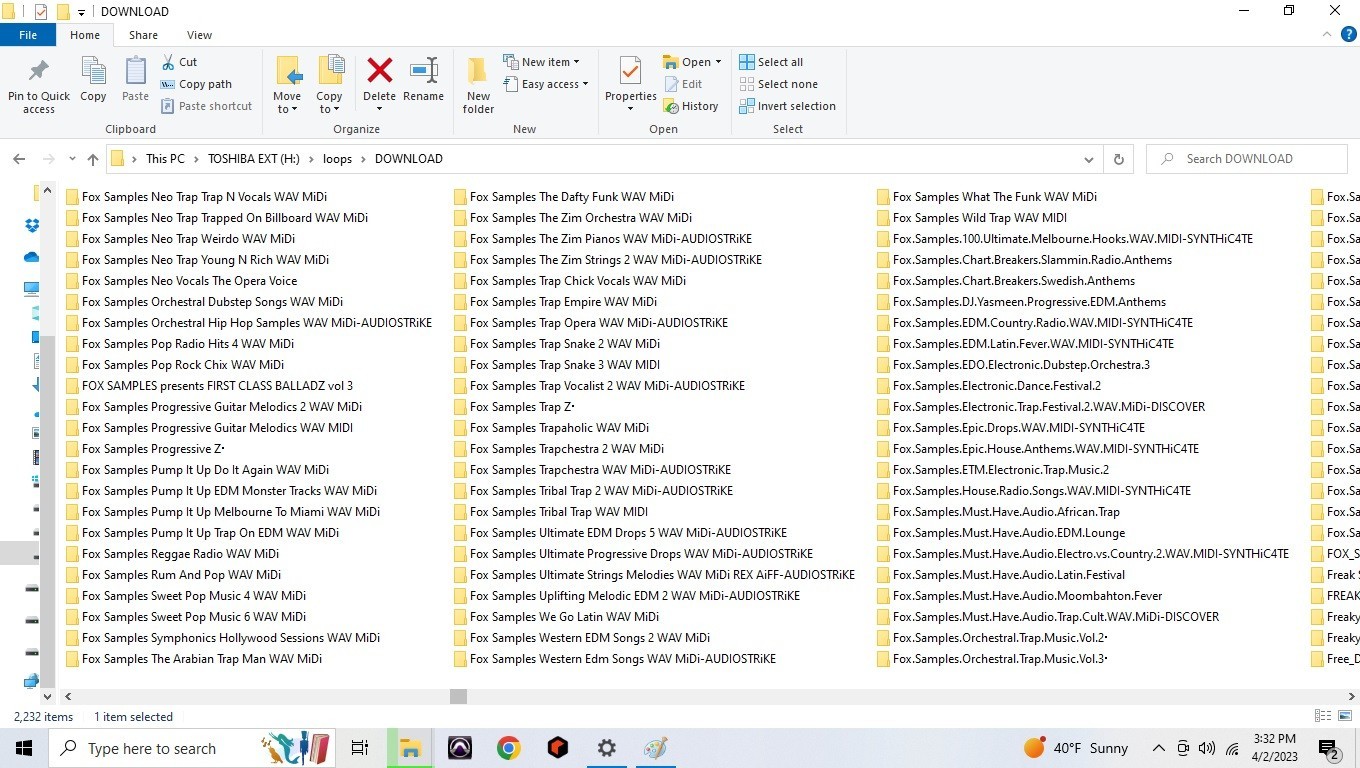Go up one folder level arrow
This screenshot has width=1360, height=768.
coord(93,159)
